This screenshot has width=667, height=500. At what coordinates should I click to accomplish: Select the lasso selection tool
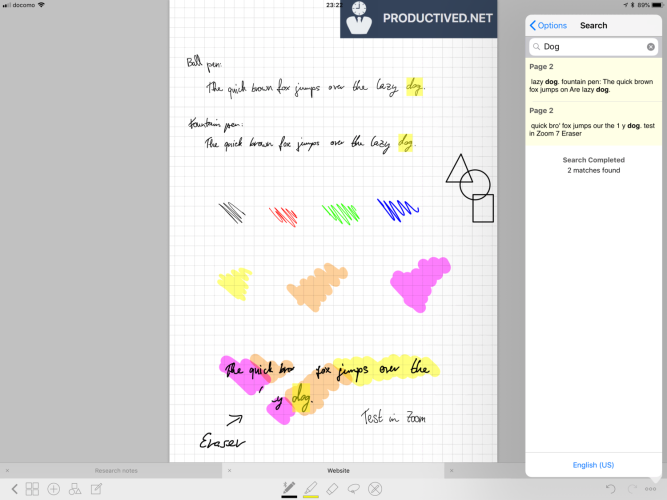tap(353, 489)
